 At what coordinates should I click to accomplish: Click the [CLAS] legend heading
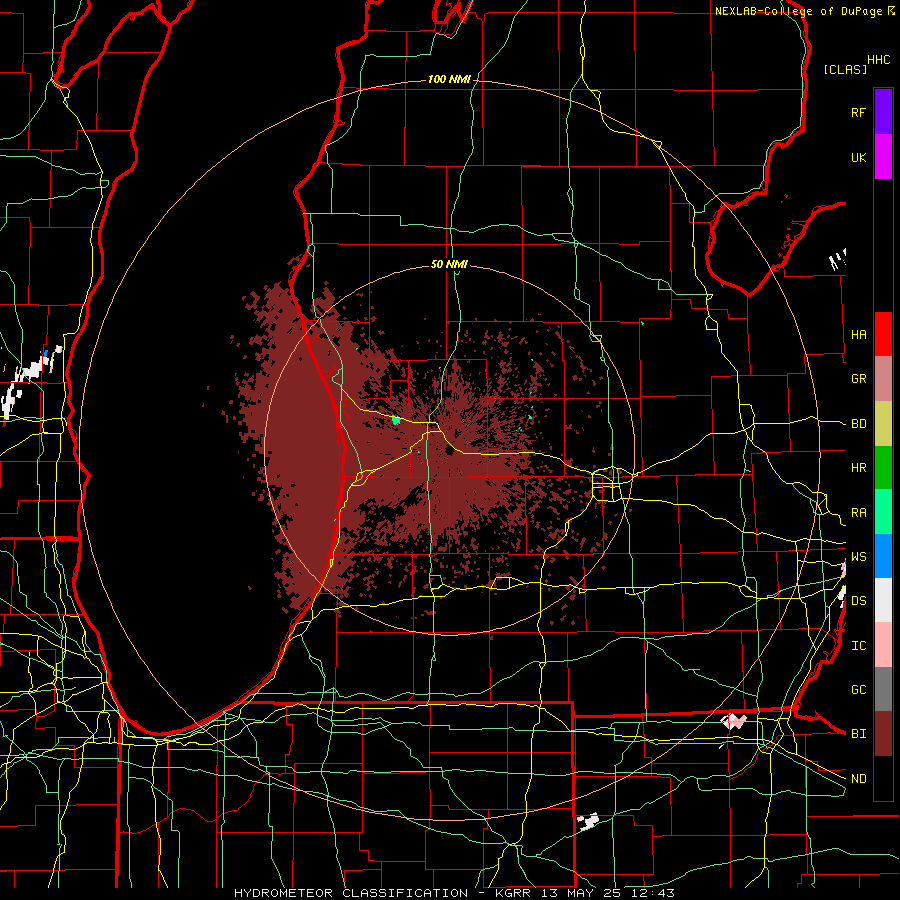(845, 69)
